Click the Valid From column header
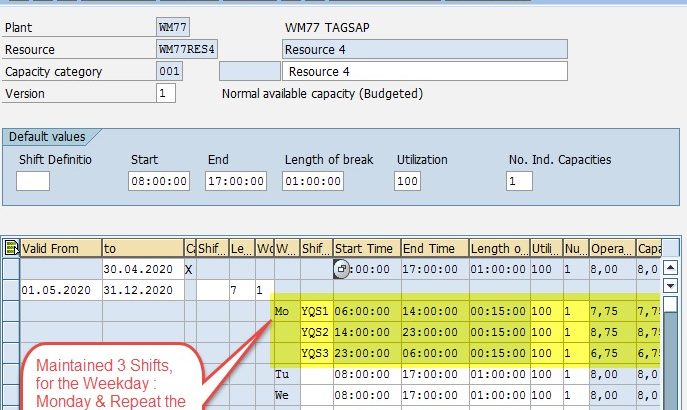Viewport: 687px width, 410px height. [61, 248]
